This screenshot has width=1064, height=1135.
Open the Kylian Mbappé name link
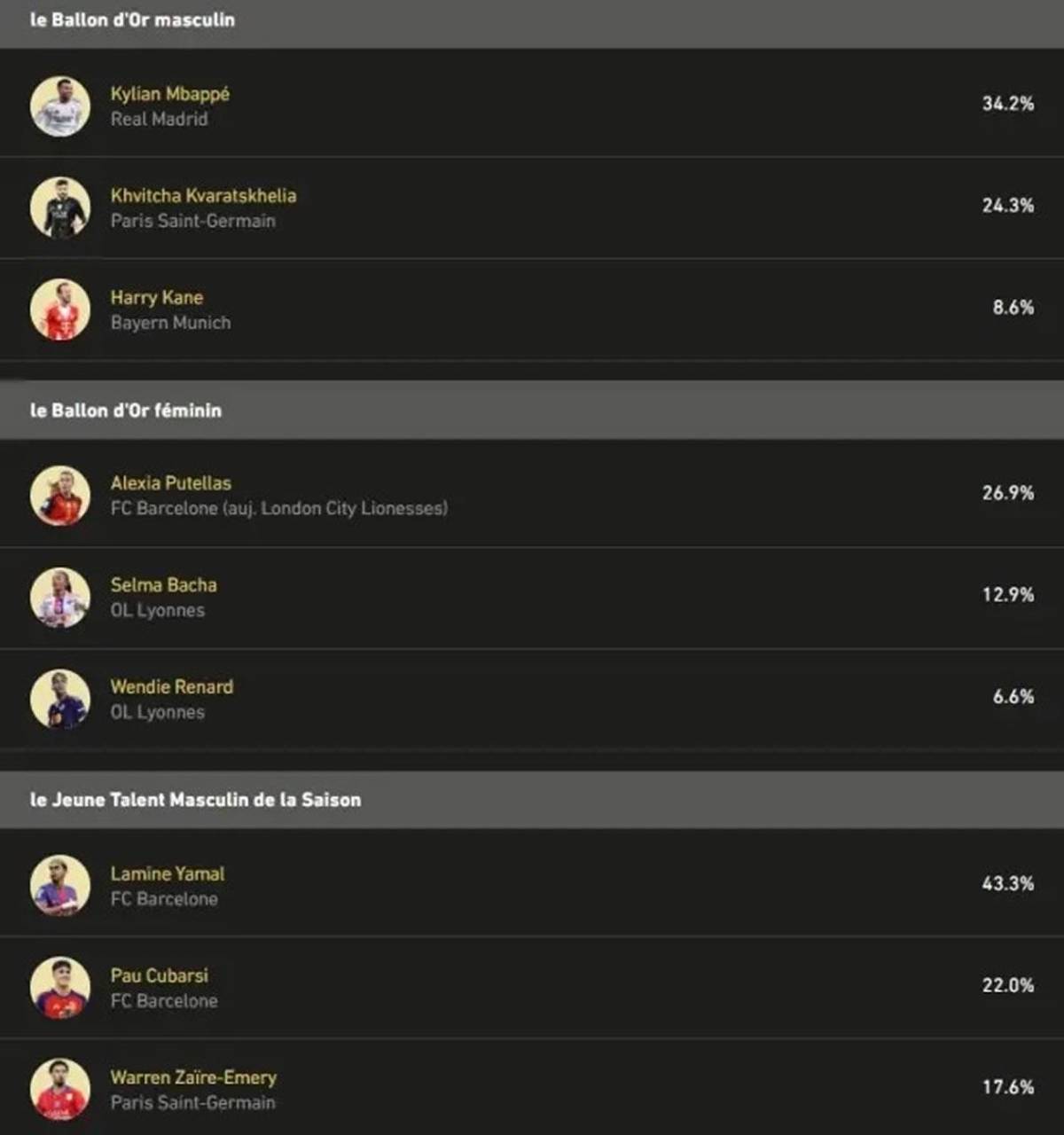170,94
